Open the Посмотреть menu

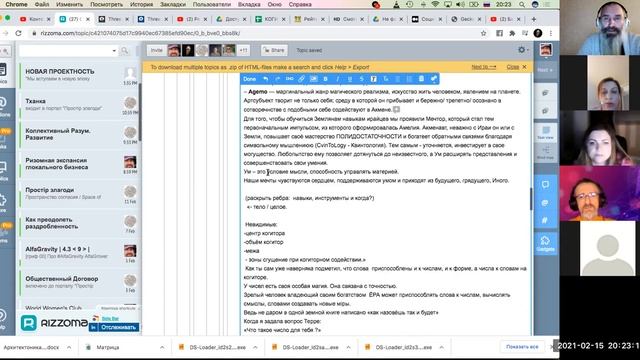[x=107, y=4]
